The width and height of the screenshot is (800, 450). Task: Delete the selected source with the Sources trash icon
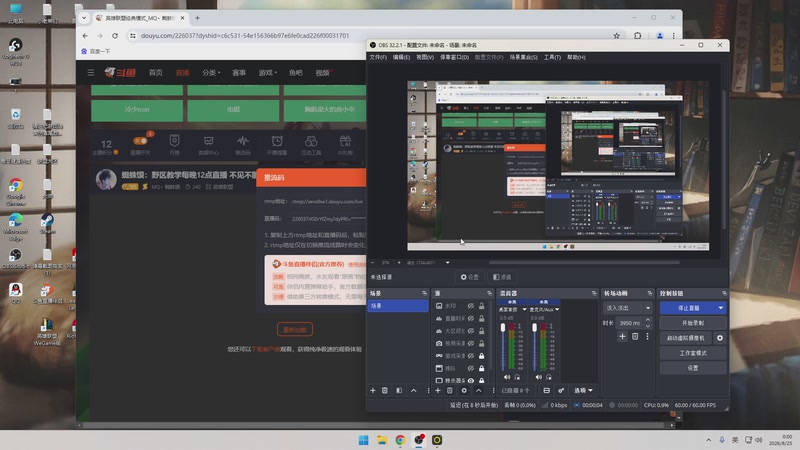[449, 390]
